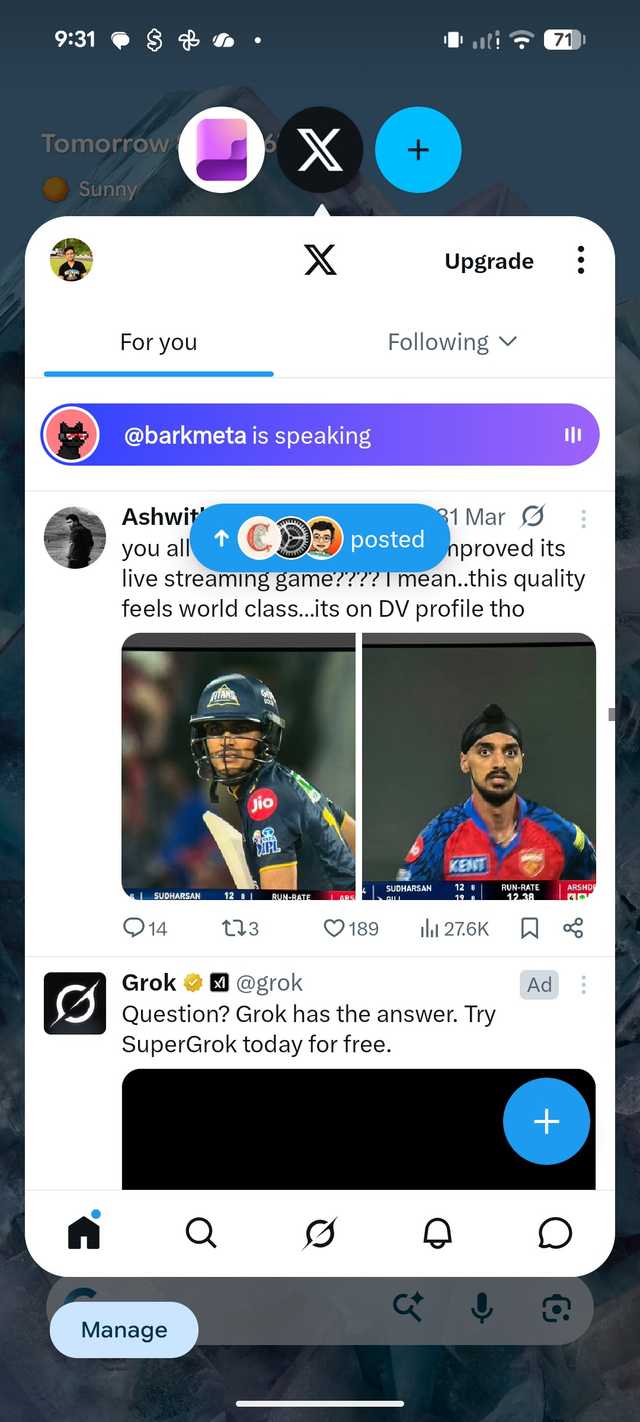Tap the Upgrade button

coord(489,261)
